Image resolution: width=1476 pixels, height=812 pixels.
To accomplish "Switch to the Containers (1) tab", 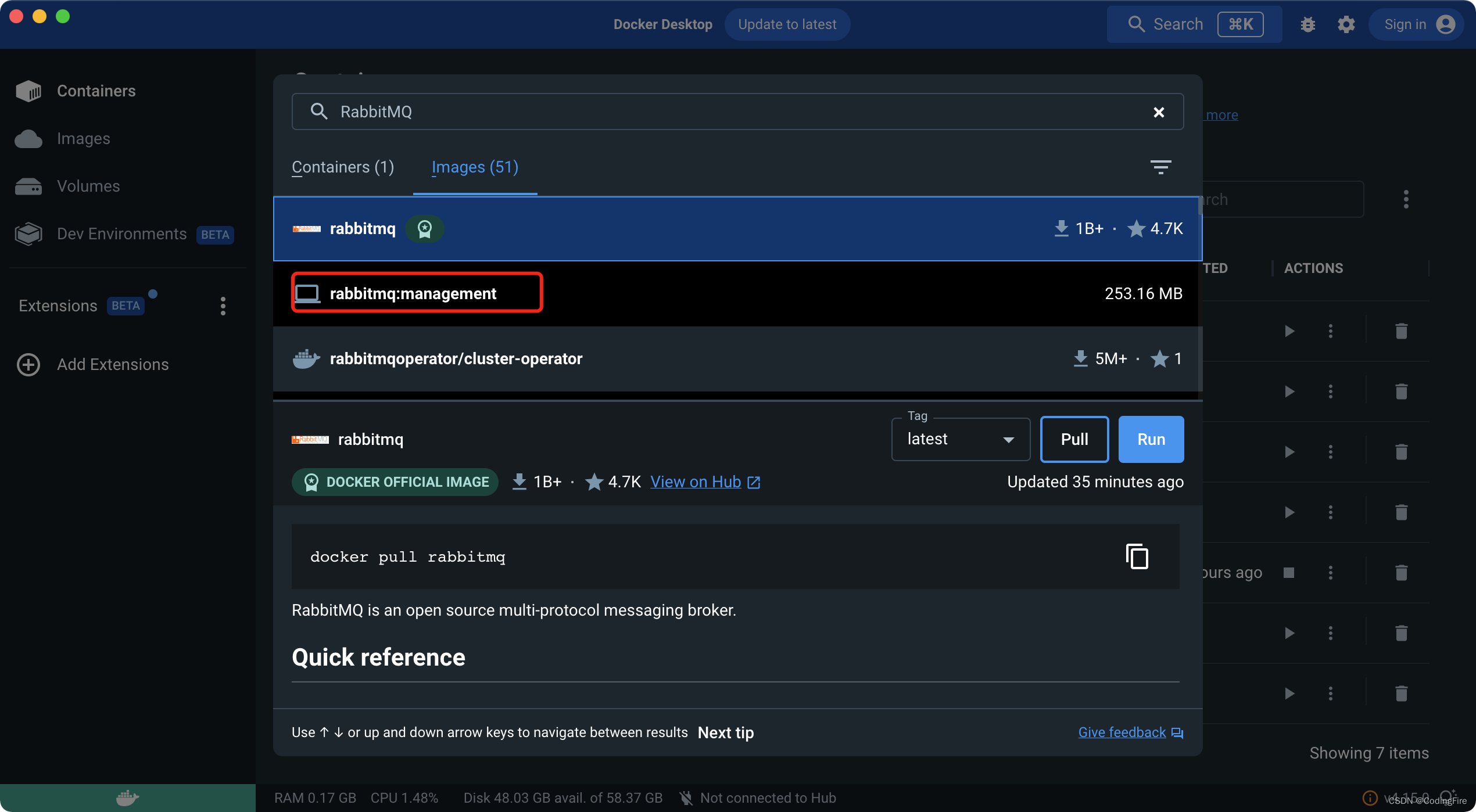I will coord(343,167).
